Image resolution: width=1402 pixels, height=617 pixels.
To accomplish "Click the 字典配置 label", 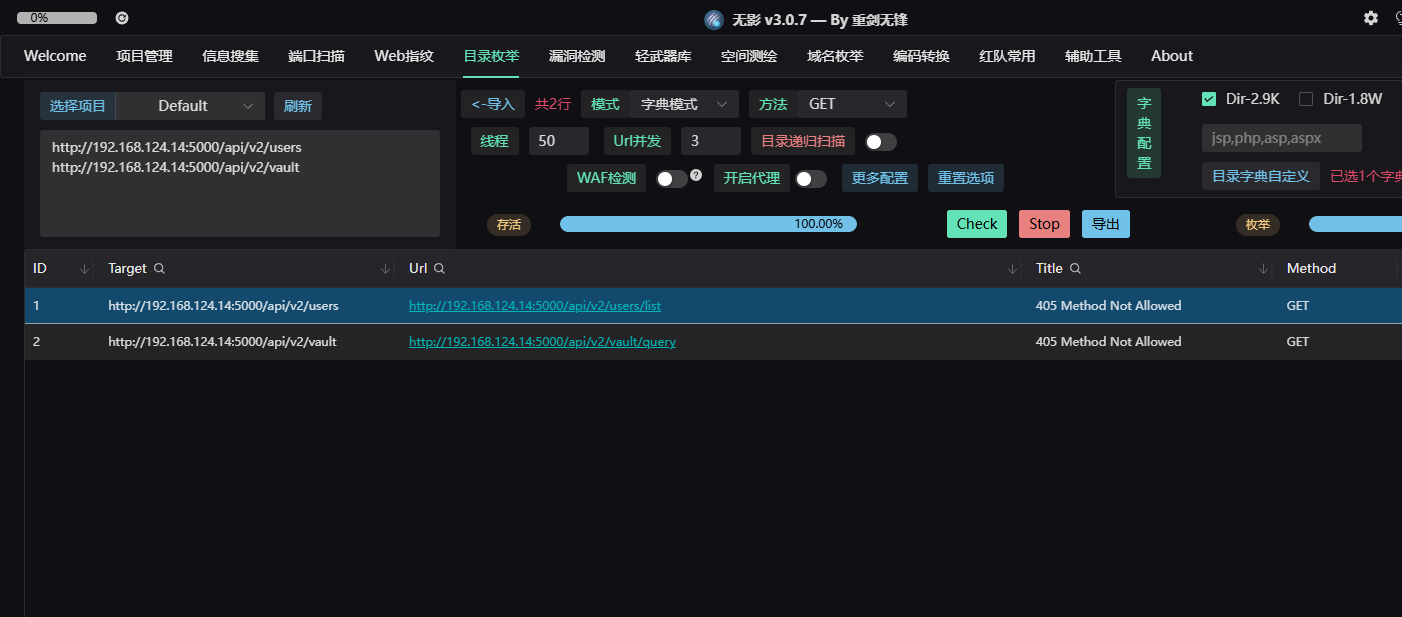I will (1144, 133).
